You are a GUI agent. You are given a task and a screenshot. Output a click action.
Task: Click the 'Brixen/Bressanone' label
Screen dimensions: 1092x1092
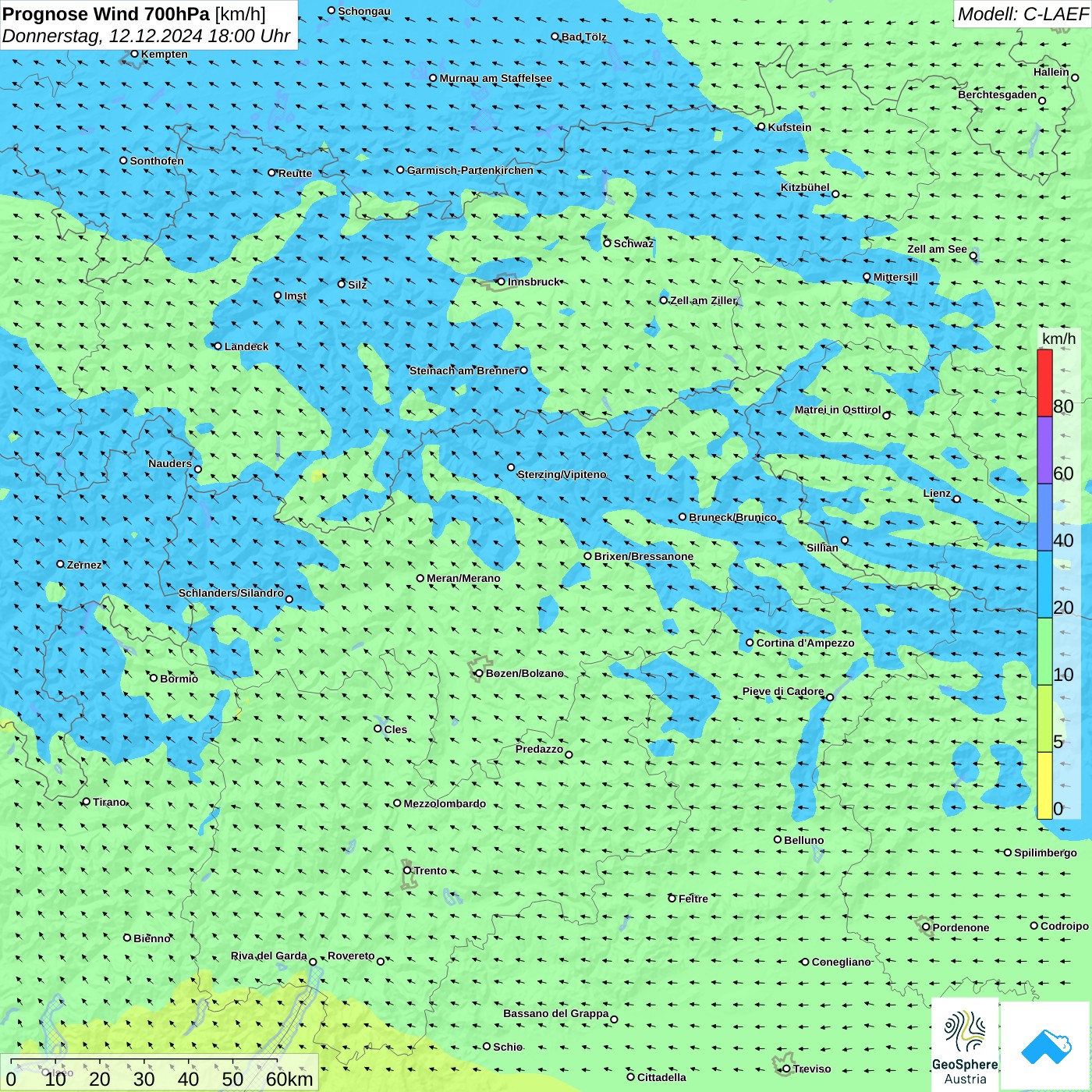643,556
